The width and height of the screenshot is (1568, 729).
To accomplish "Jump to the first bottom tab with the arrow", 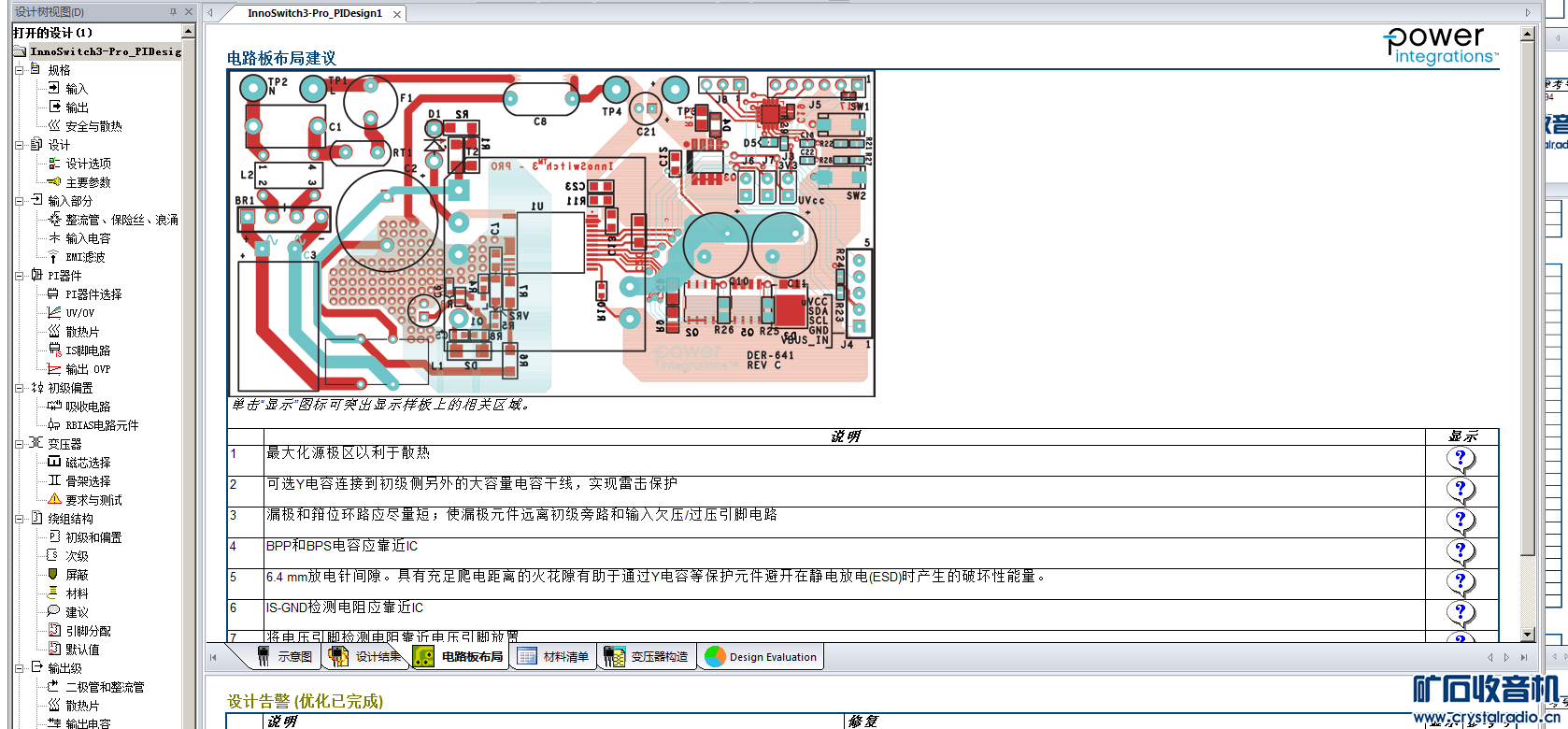I will click(x=213, y=657).
